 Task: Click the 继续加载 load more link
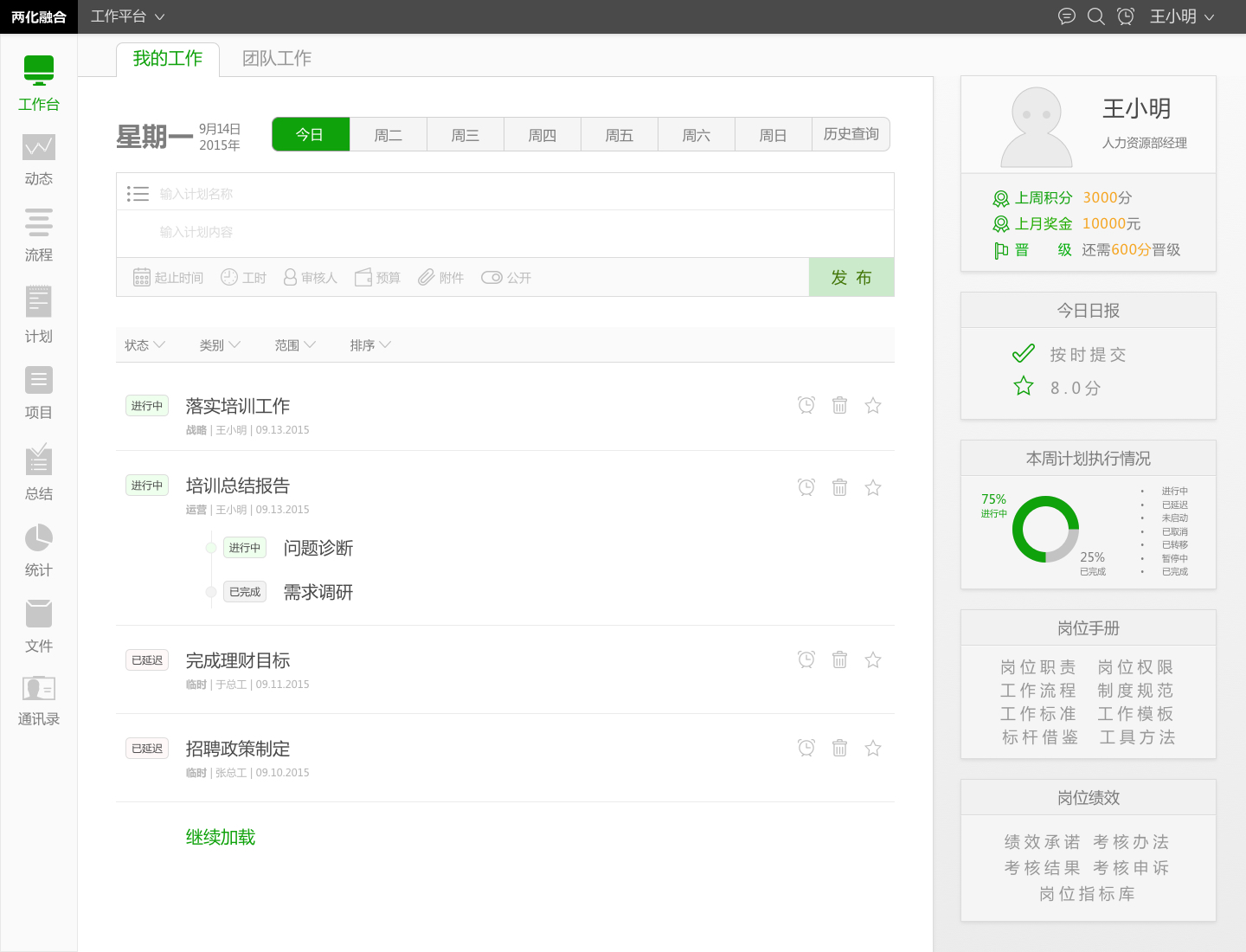(221, 838)
